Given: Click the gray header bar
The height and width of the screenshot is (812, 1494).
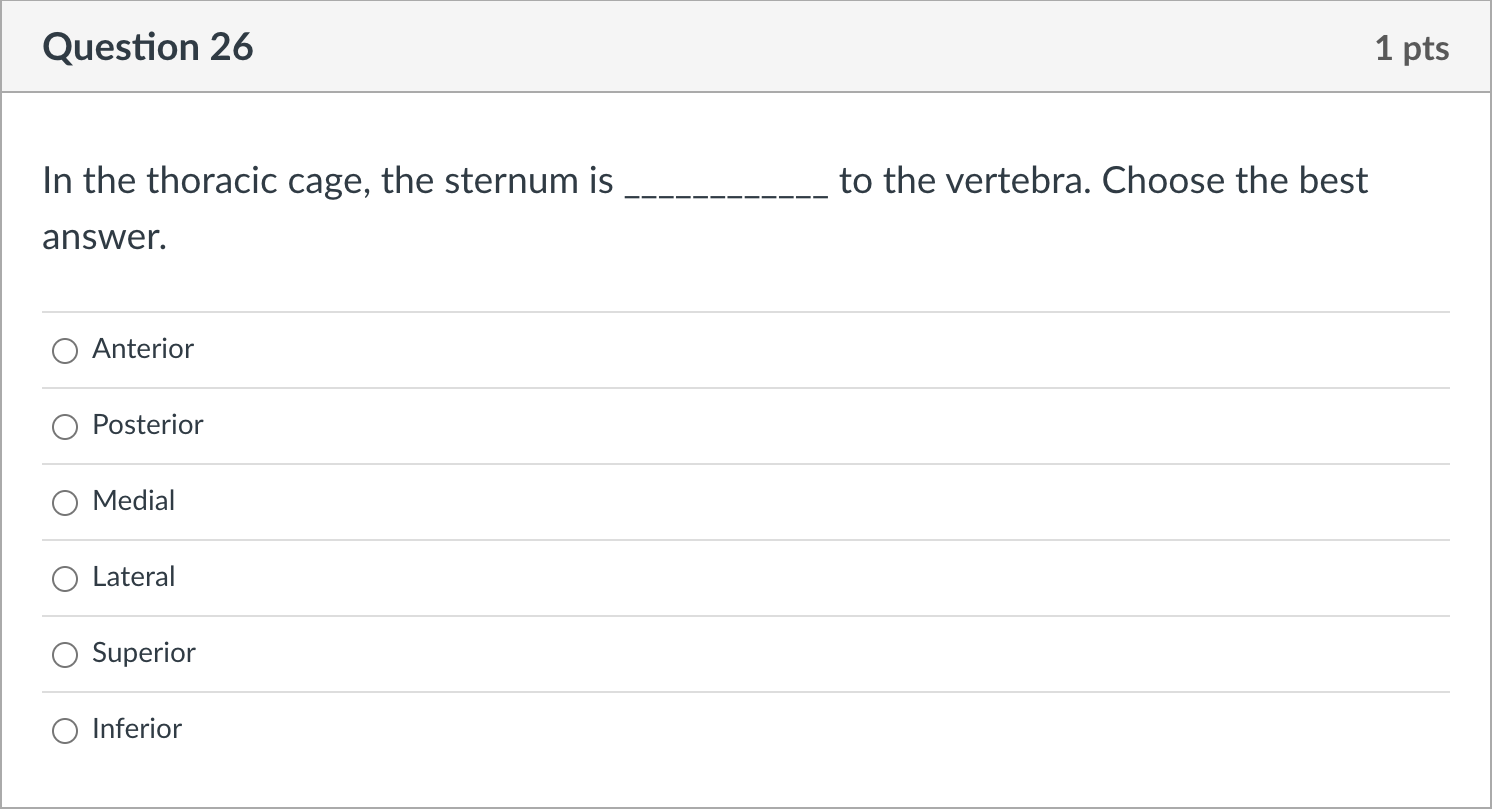Looking at the screenshot, I should (x=746, y=47).
